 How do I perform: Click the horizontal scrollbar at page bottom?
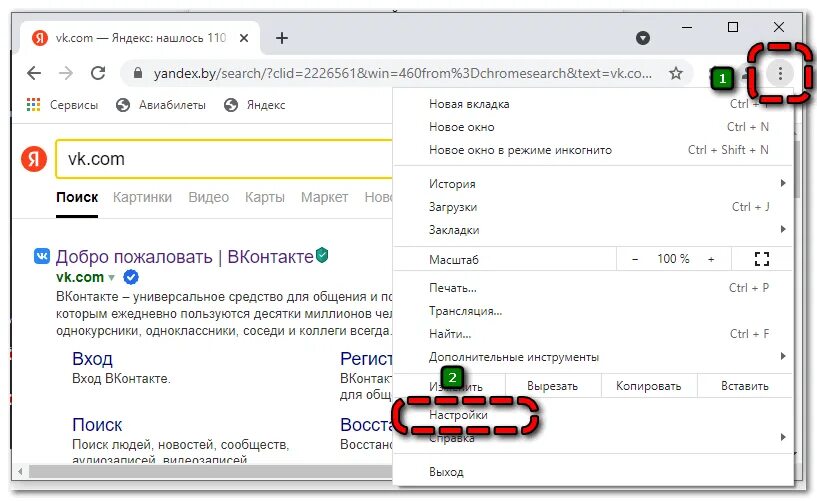210,472
